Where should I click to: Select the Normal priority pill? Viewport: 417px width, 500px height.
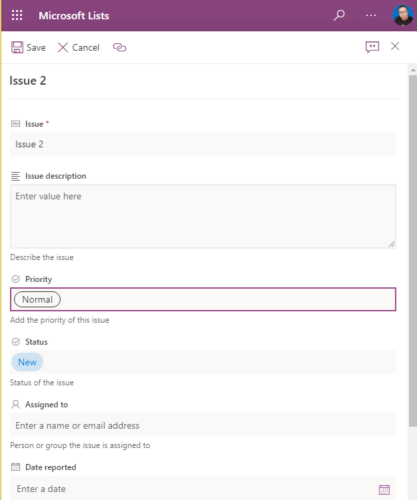pyautogui.click(x=37, y=299)
